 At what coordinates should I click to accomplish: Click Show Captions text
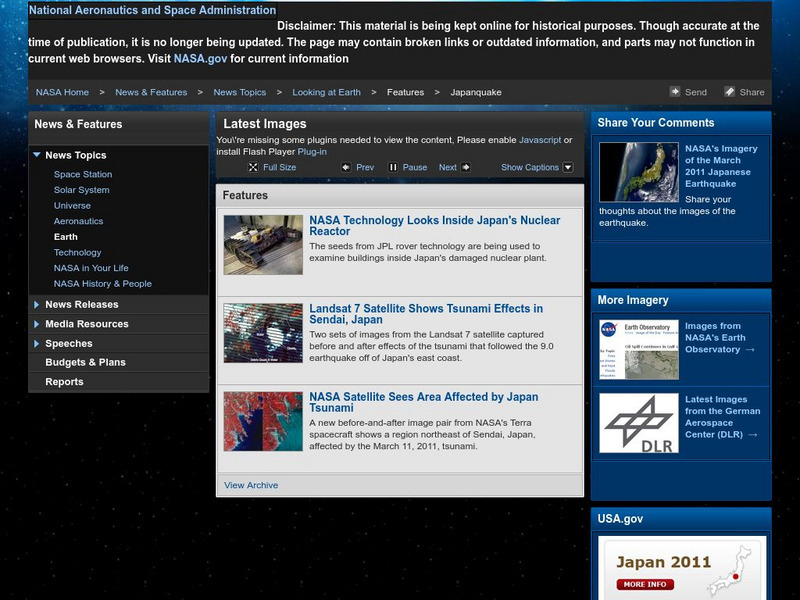tap(530, 167)
